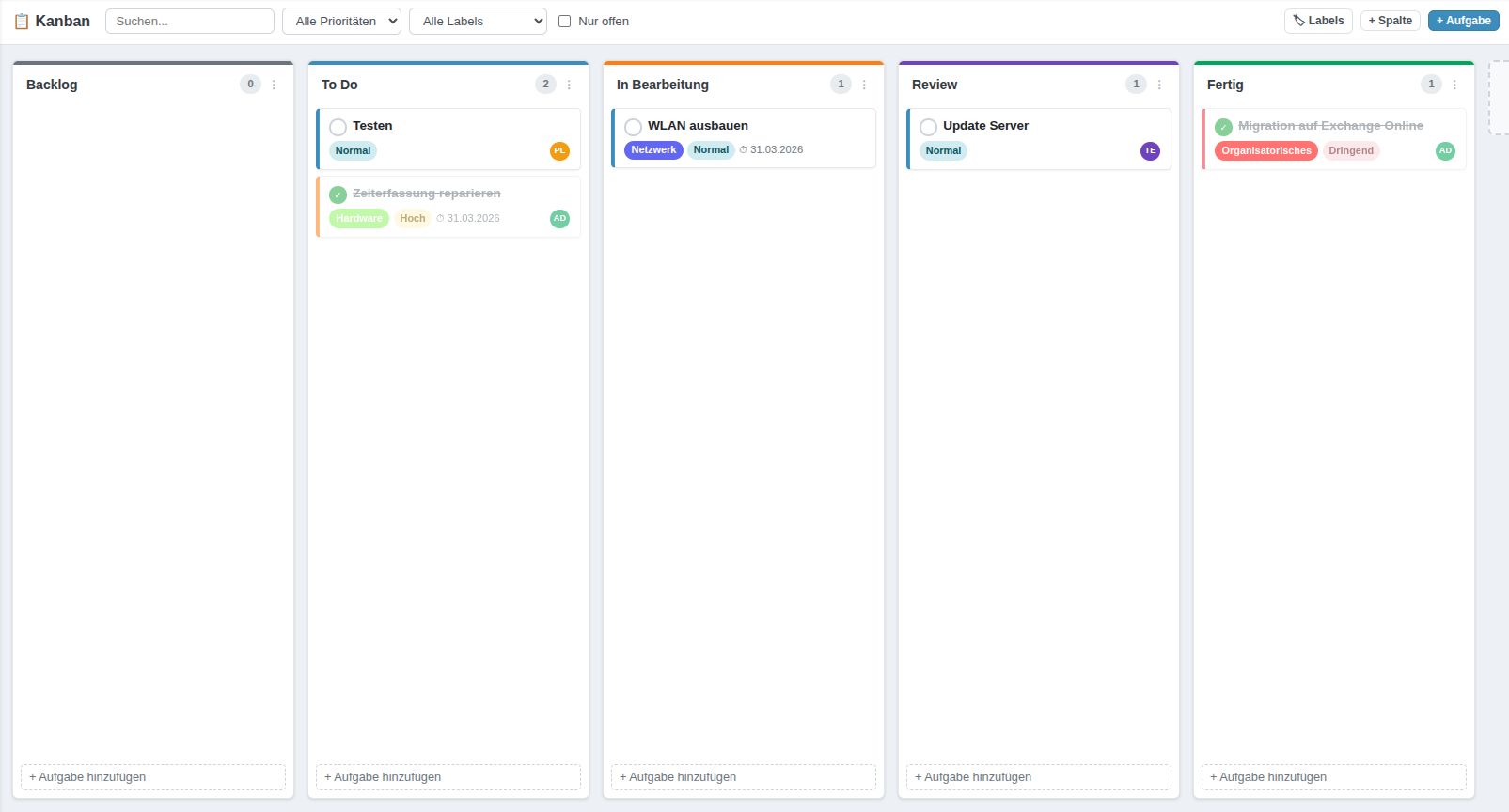
Task: Add a task to the Fertig column
Action: click(1334, 777)
